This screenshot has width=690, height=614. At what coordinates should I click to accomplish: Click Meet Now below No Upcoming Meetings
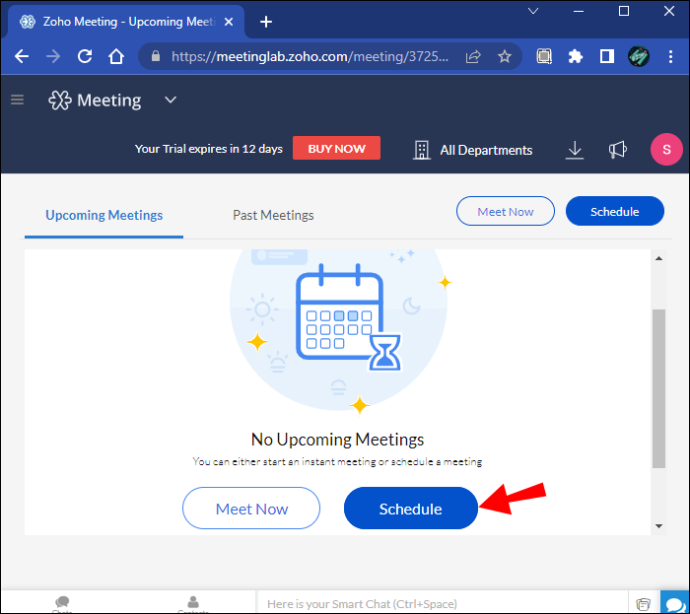251,508
